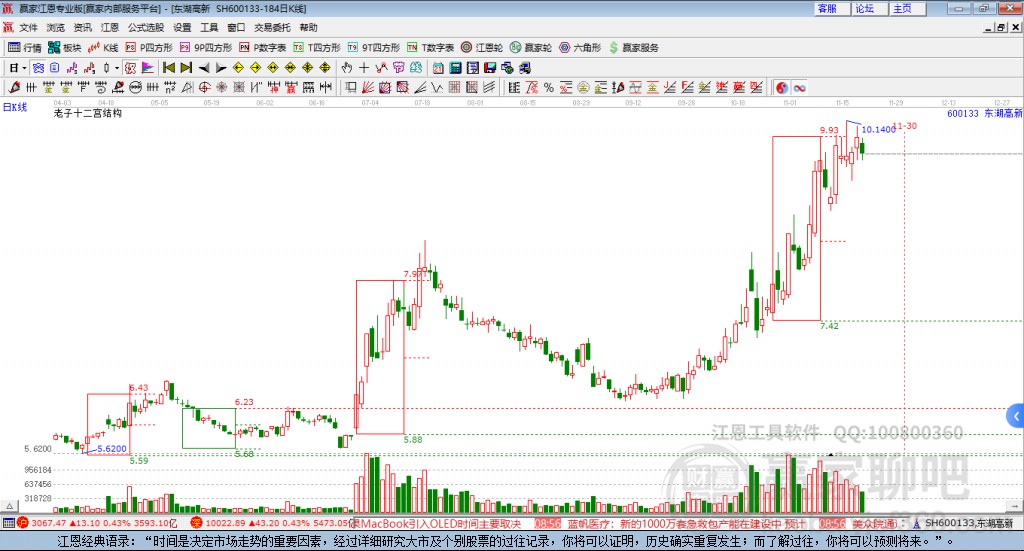Click the 老子十二宫结构 chart title
The height and width of the screenshot is (551, 1024).
(88, 113)
